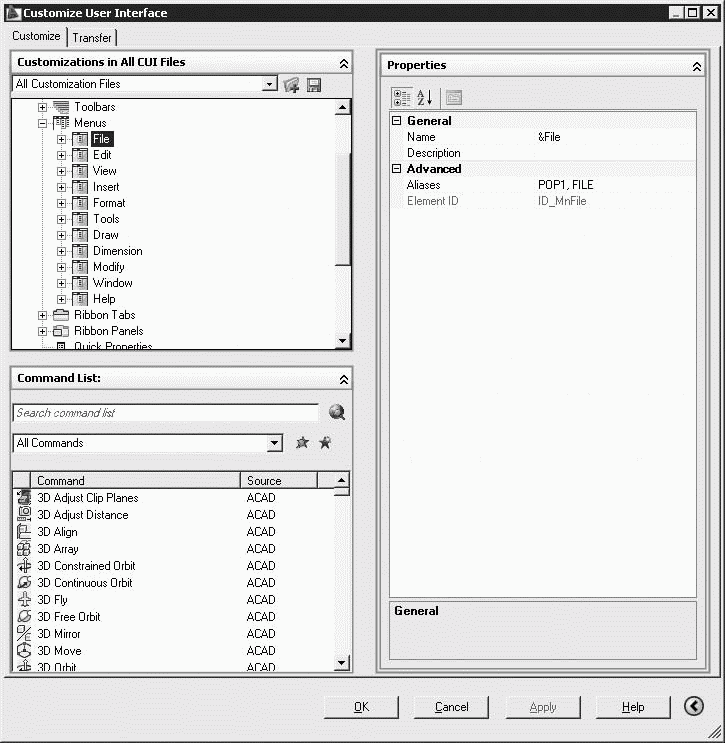This screenshot has height=743, width=725.
Task: Click the find command magnifier icon
Action: 337,412
